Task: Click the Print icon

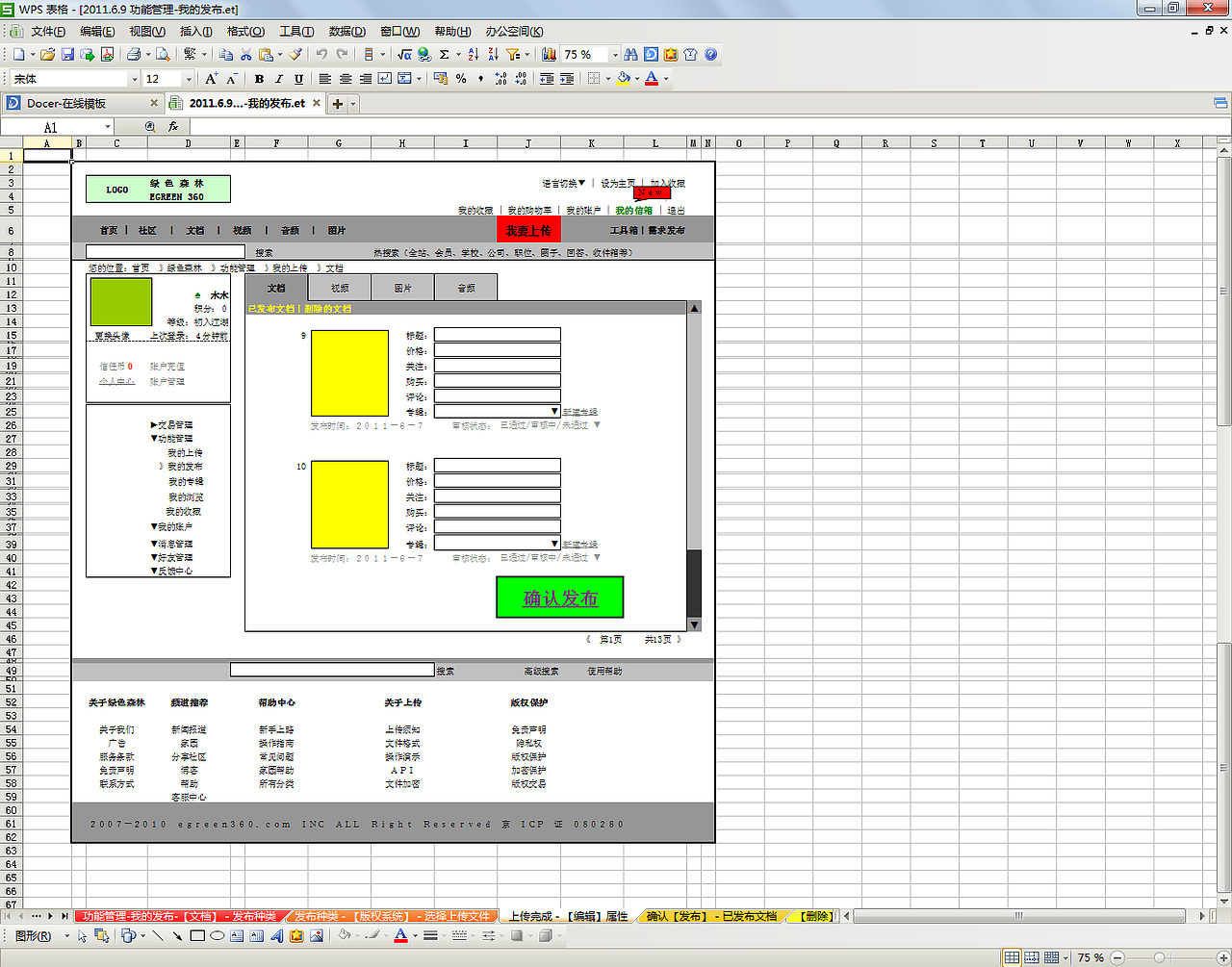Action: [x=134, y=55]
